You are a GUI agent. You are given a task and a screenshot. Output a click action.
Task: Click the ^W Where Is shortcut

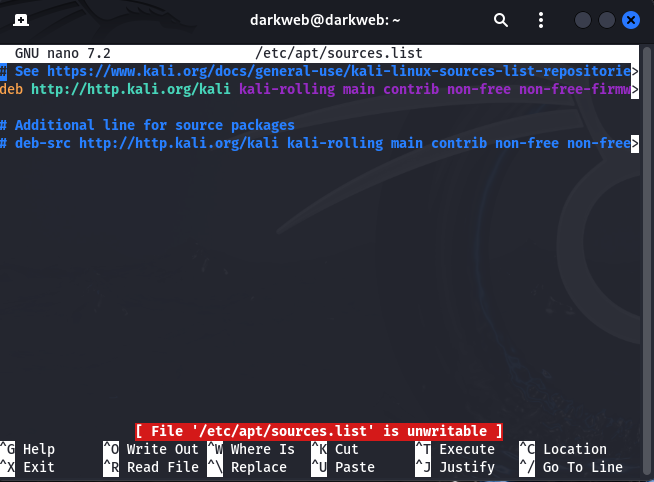pyautogui.click(x=251, y=449)
